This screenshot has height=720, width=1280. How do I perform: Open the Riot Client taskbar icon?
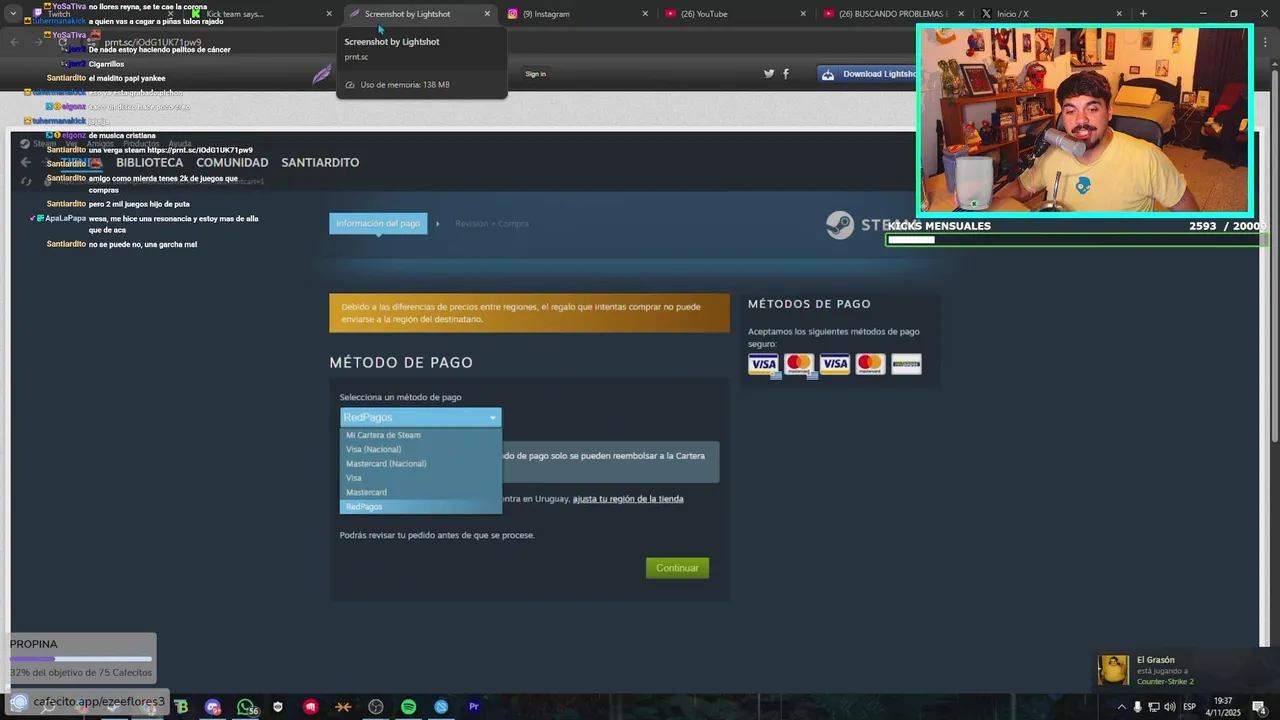pyautogui.click(x=311, y=707)
